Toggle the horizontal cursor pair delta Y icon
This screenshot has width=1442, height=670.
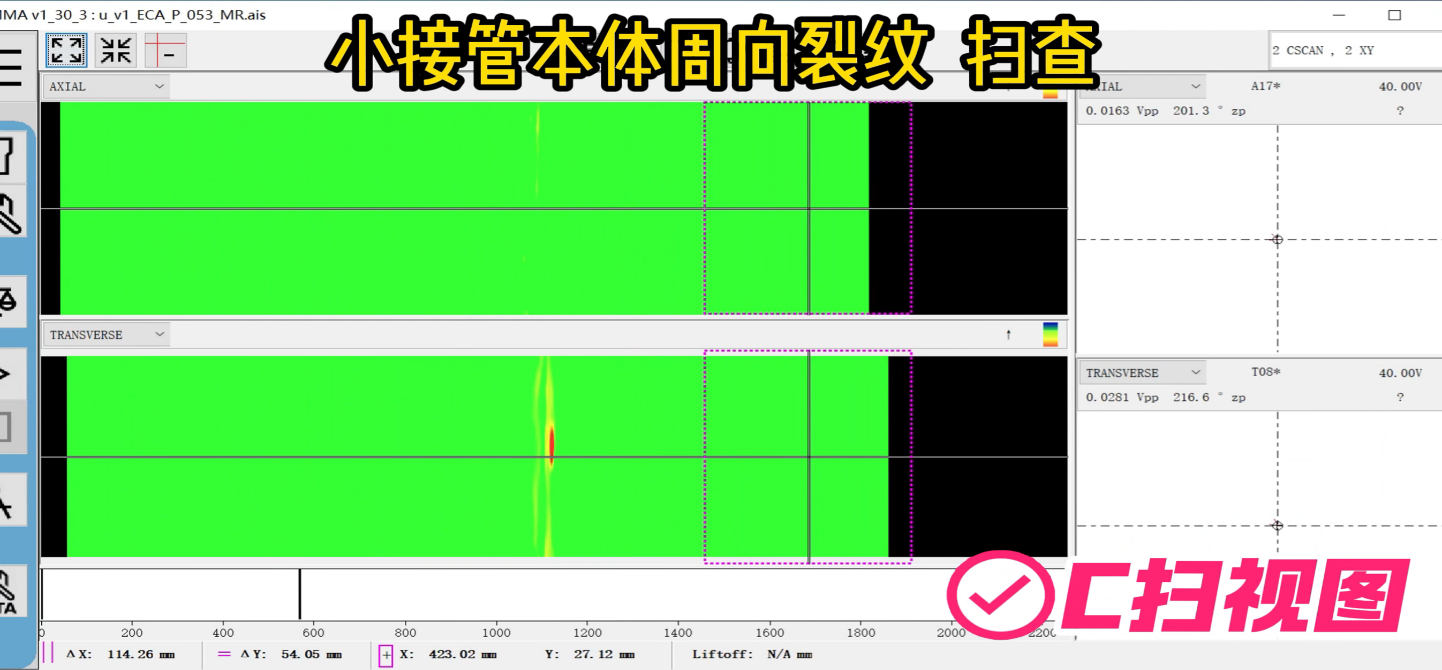pos(223,655)
